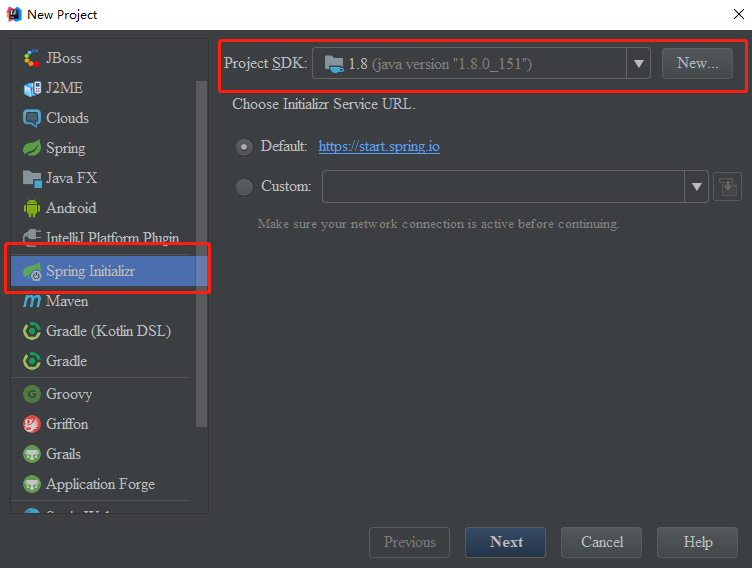
Task: Click the Clouds speech-bubble icon
Action: click(32, 118)
